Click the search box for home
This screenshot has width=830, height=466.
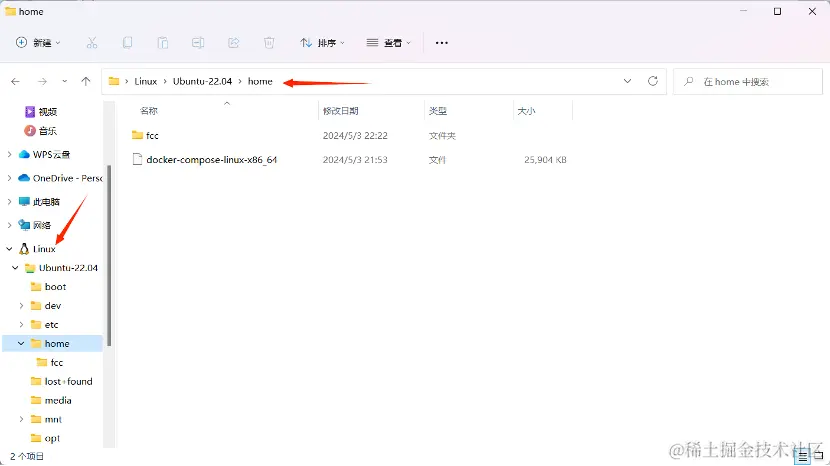click(747, 82)
